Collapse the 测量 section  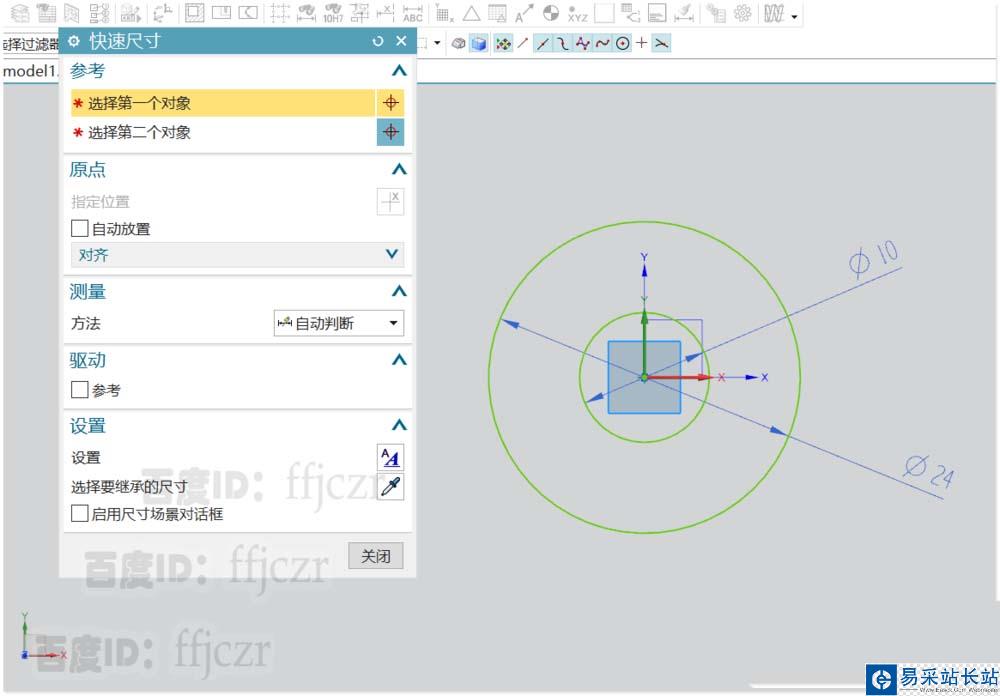click(399, 292)
